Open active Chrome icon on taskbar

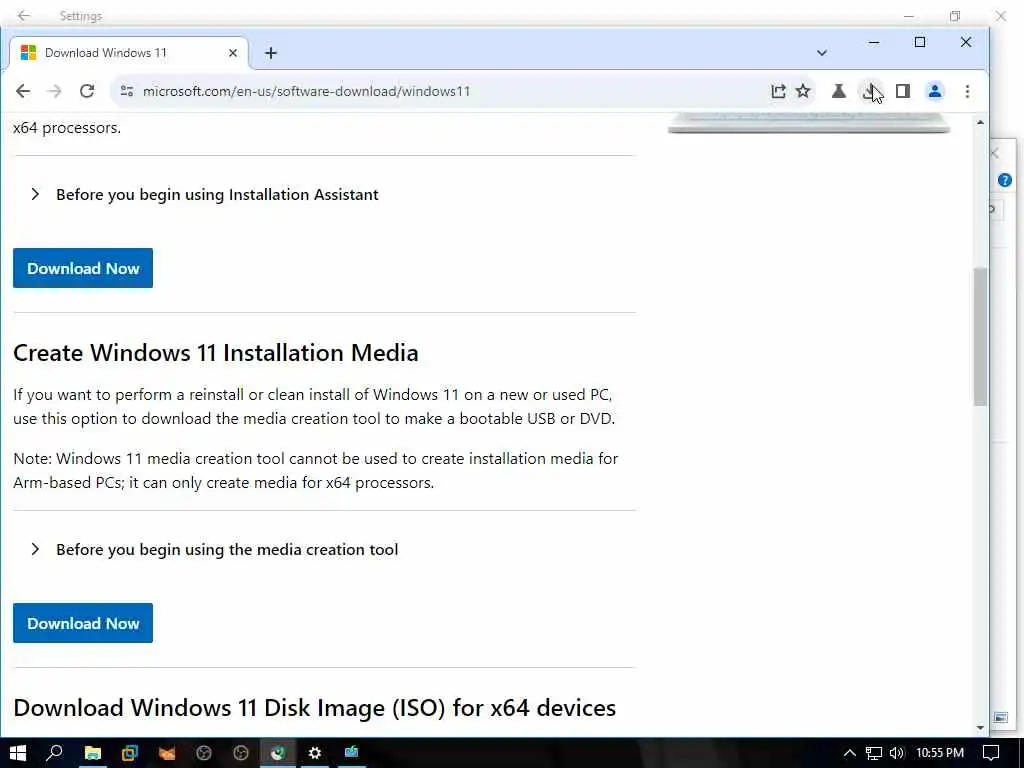point(278,753)
